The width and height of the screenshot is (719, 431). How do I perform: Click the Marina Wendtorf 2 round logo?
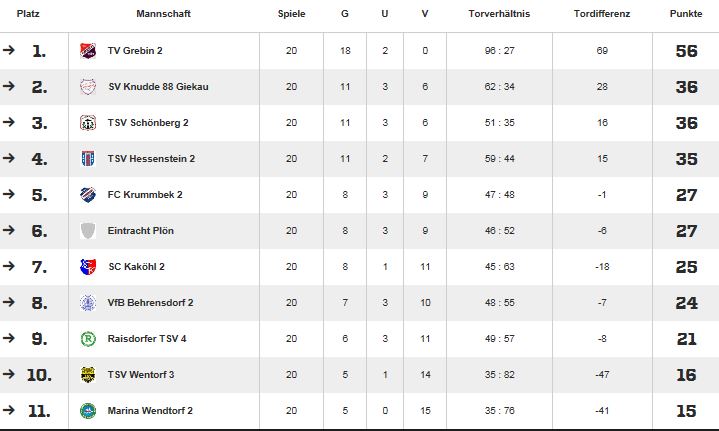[x=88, y=411]
